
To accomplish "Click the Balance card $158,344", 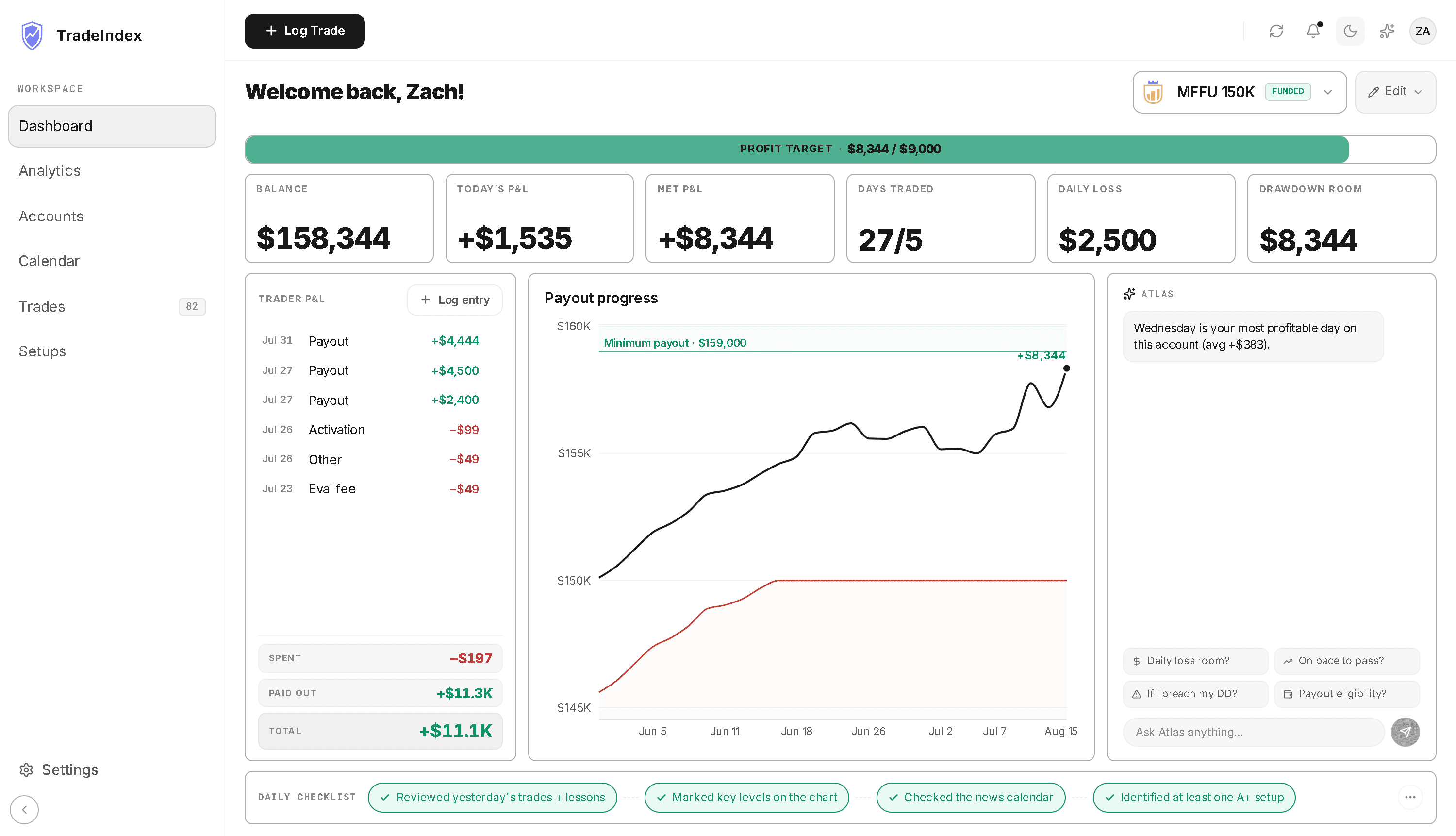I will [x=339, y=219].
